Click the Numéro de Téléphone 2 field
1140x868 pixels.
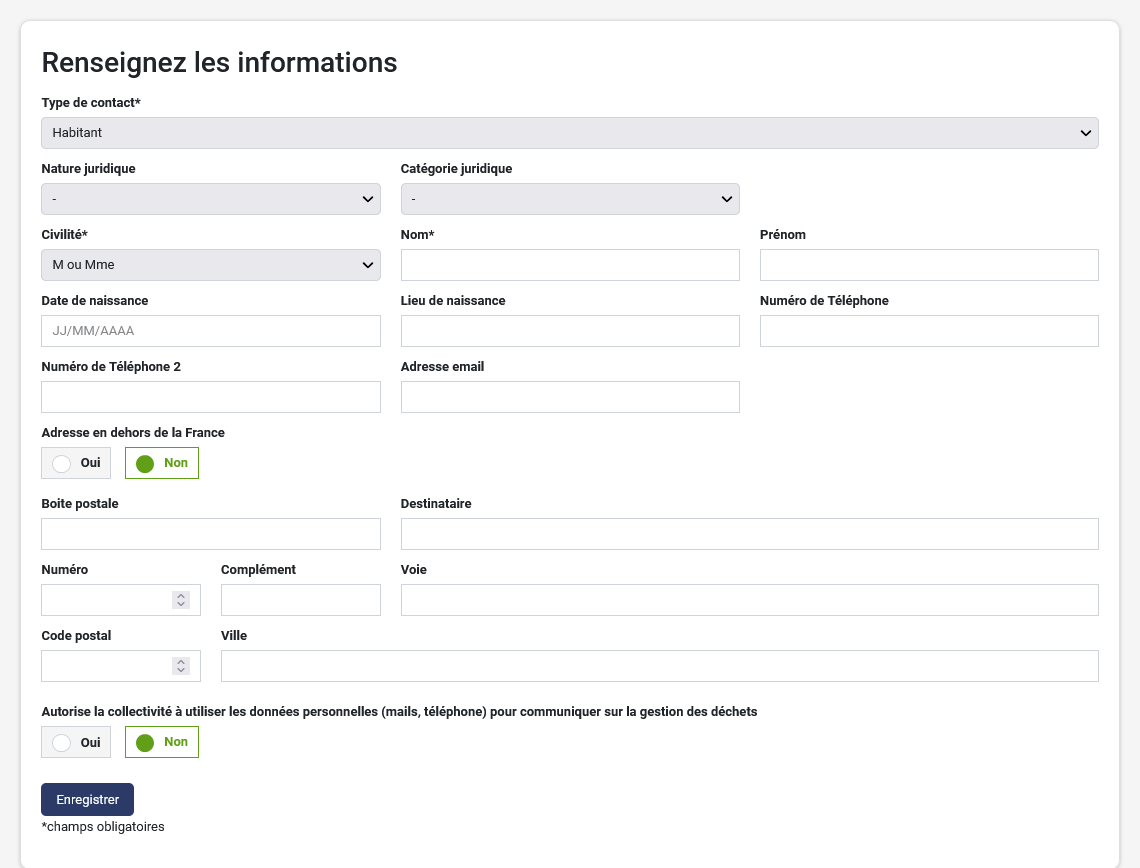(x=210, y=397)
